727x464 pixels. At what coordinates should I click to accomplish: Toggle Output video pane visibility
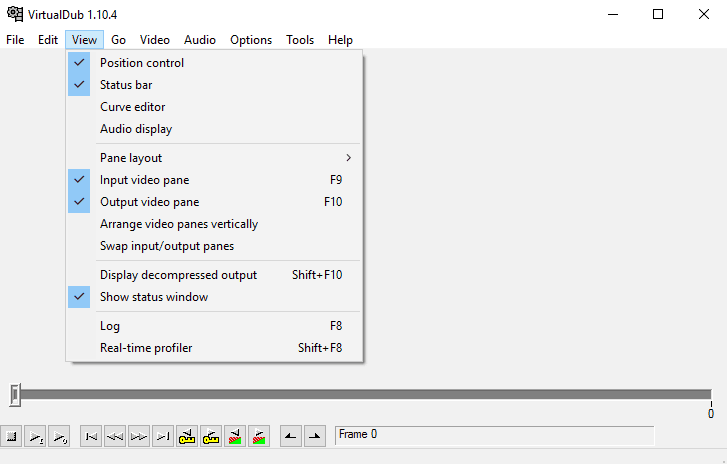pos(214,202)
